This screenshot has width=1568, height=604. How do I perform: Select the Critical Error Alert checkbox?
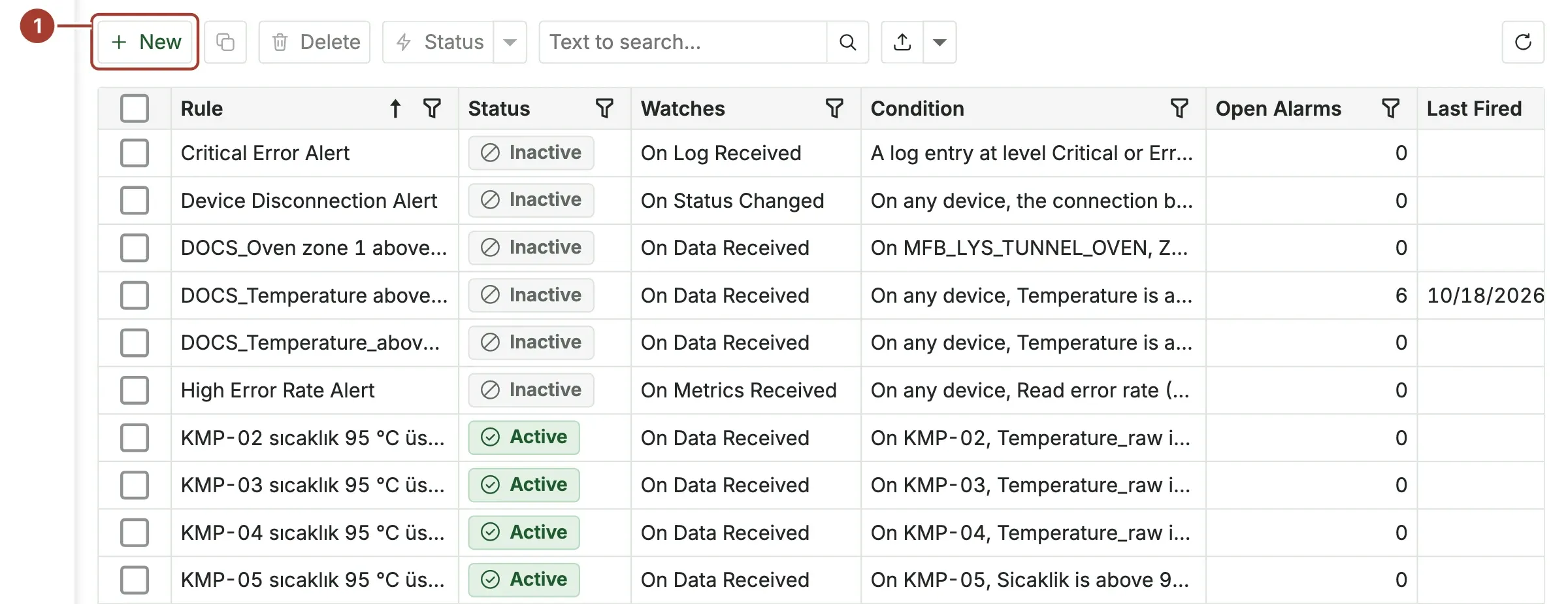tap(135, 153)
